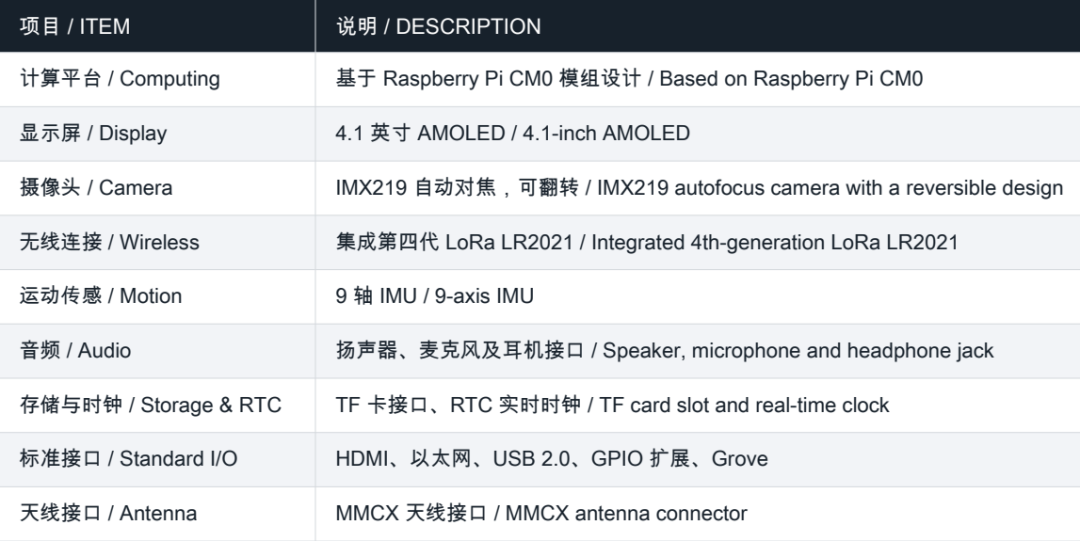This screenshot has width=1080, height=541.
Task: Select the Motion row label
Action: (x=101, y=296)
